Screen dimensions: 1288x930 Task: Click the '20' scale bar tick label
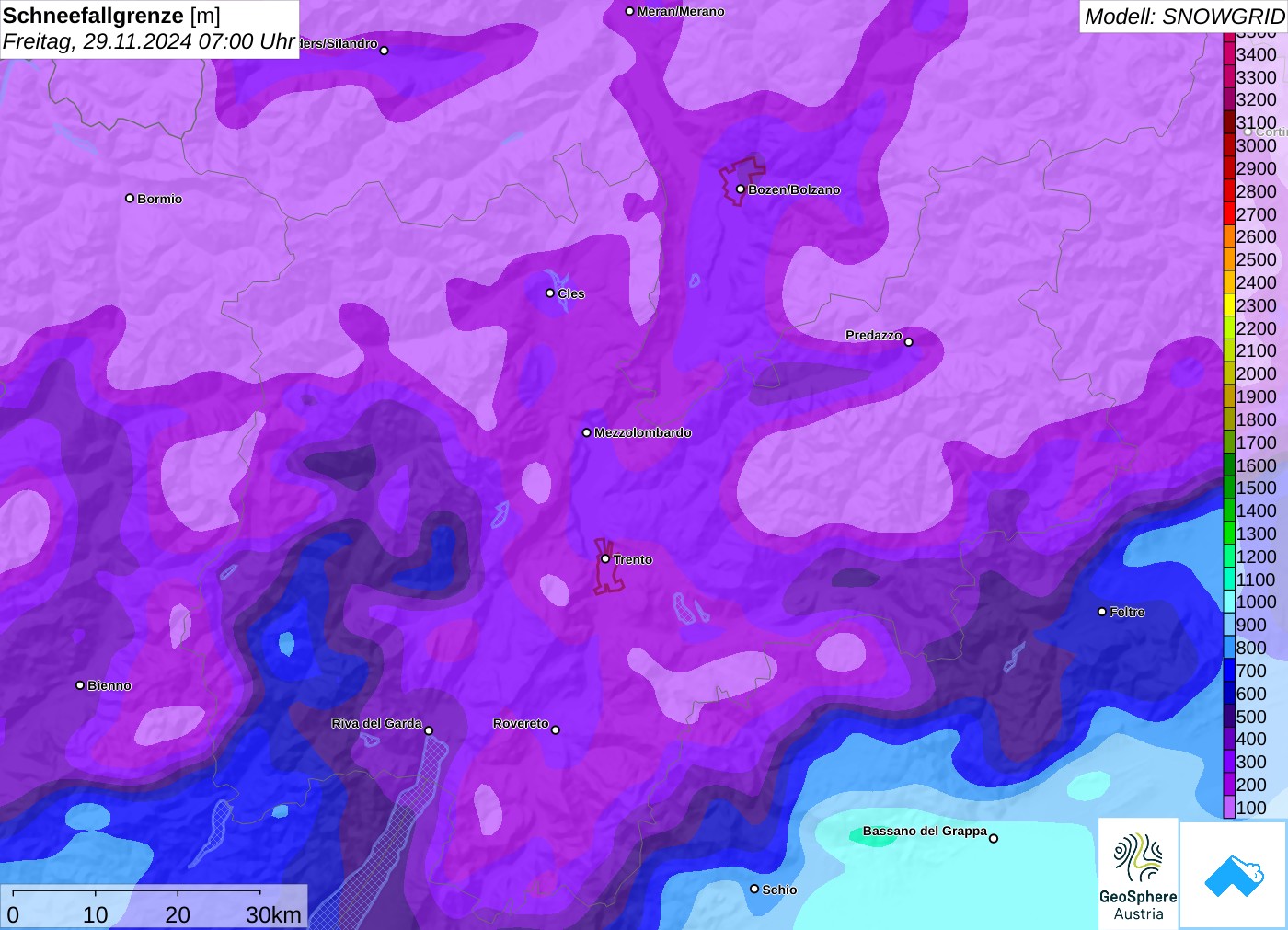point(178,914)
